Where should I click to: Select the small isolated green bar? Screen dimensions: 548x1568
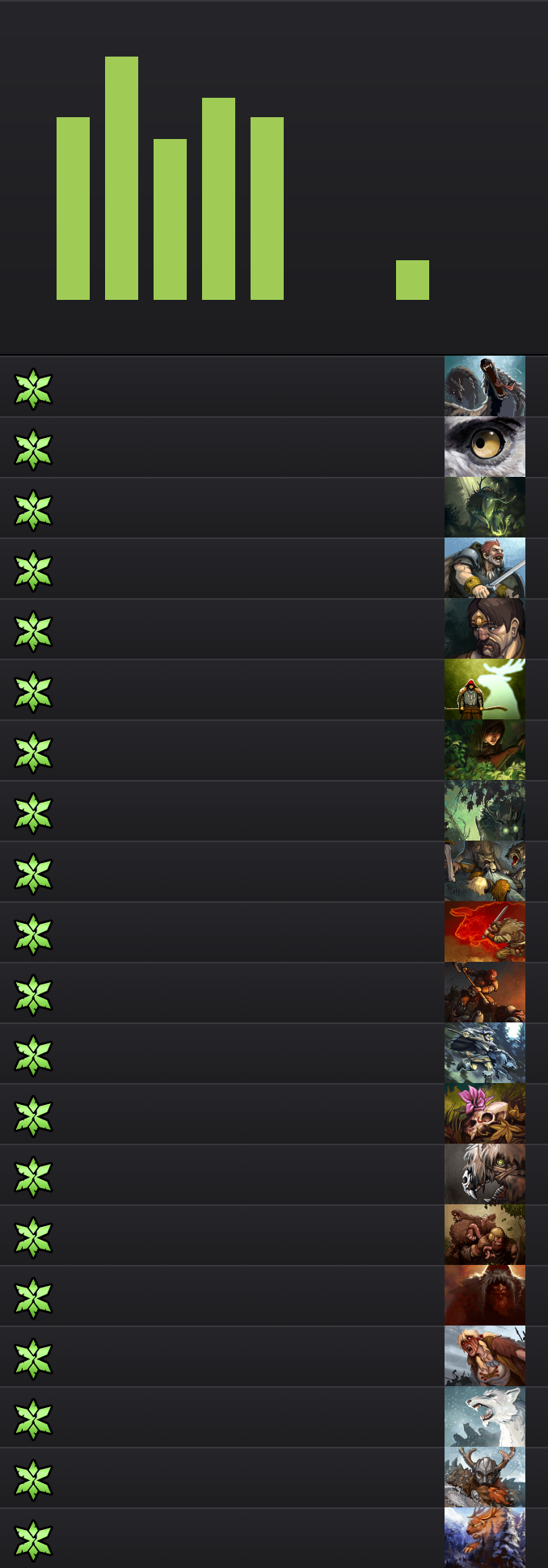click(x=412, y=280)
